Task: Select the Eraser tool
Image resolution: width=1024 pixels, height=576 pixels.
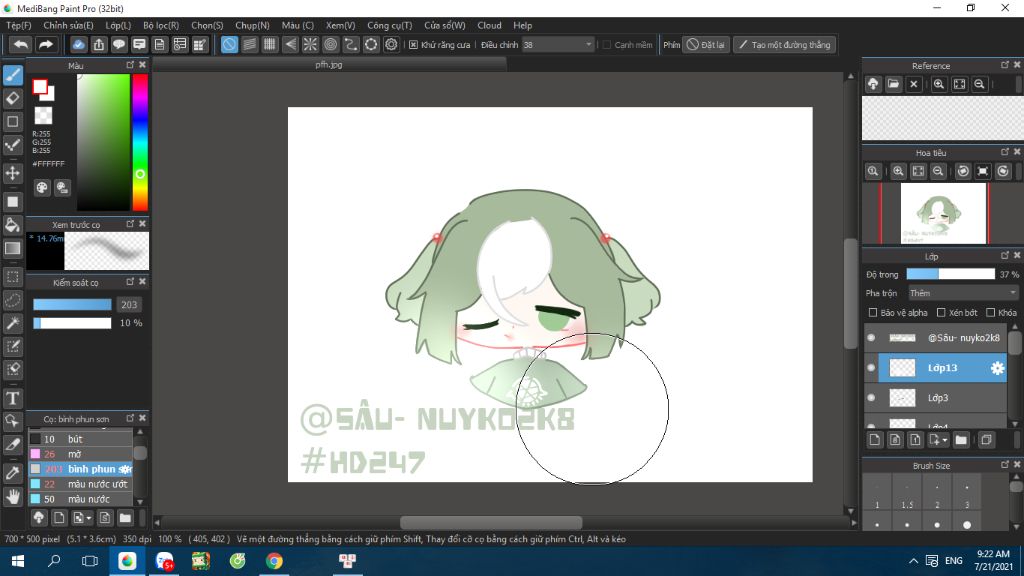Action: 12,99
